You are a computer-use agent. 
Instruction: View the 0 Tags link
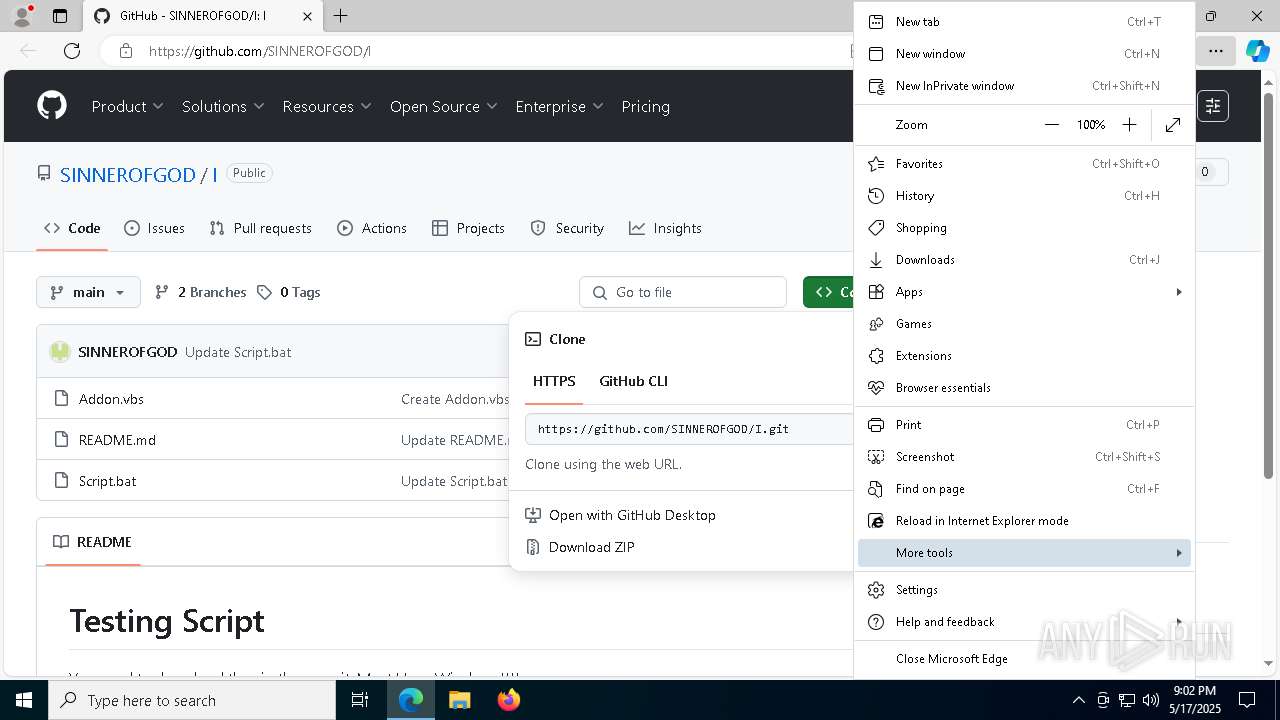pyautogui.click(x=288, y=292)
